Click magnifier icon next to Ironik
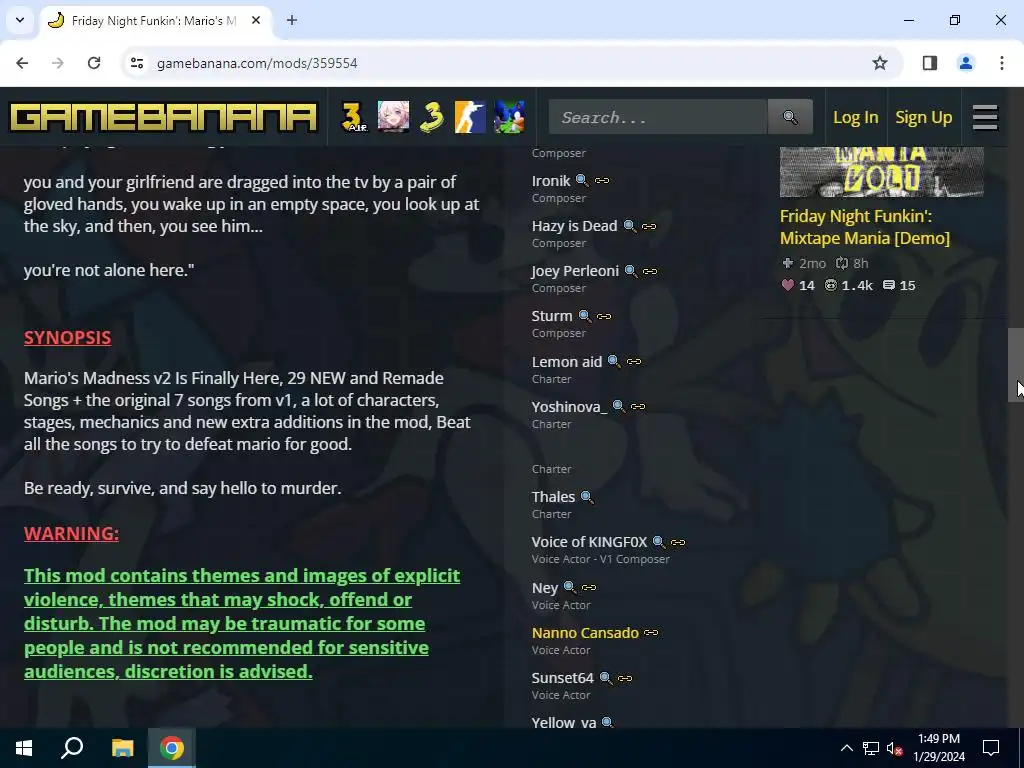Screen dimensions: 1024x768 click(x=581, y=181)
